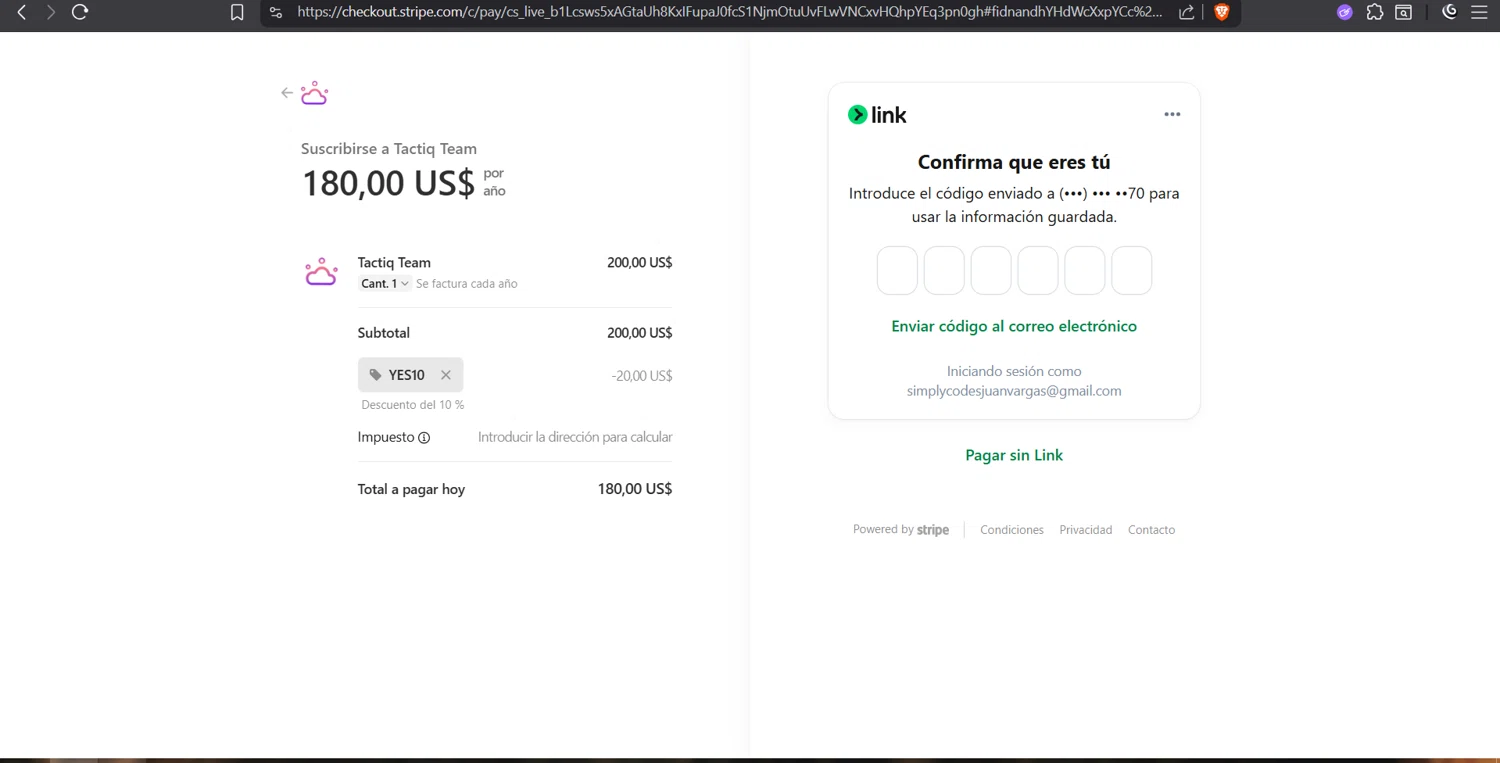Viewport: 1500px width, 763px height.
Task: Open the extensions puzzle icon
Action: [1375, 12]
